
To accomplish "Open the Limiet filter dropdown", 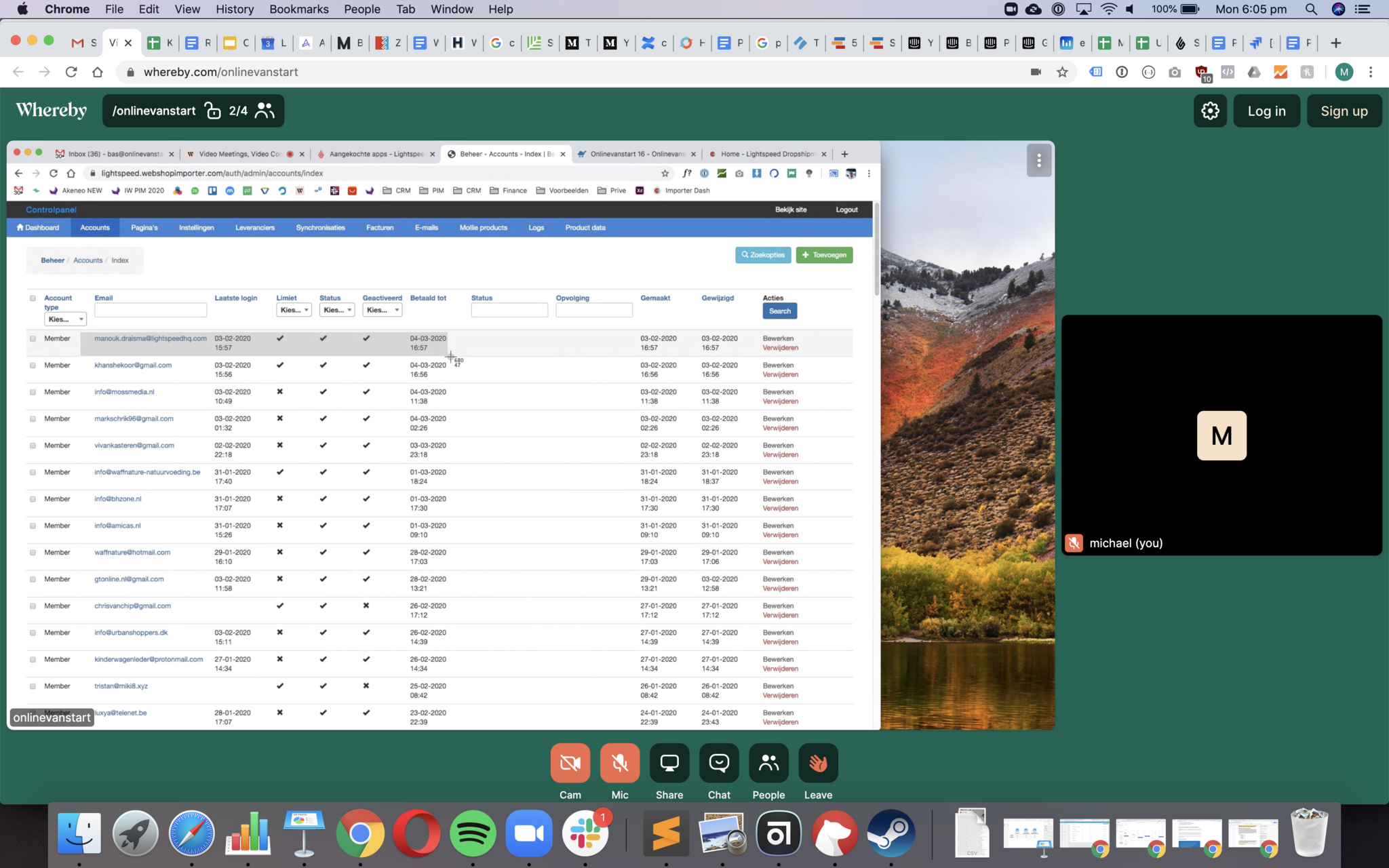I will pos(294,310).
